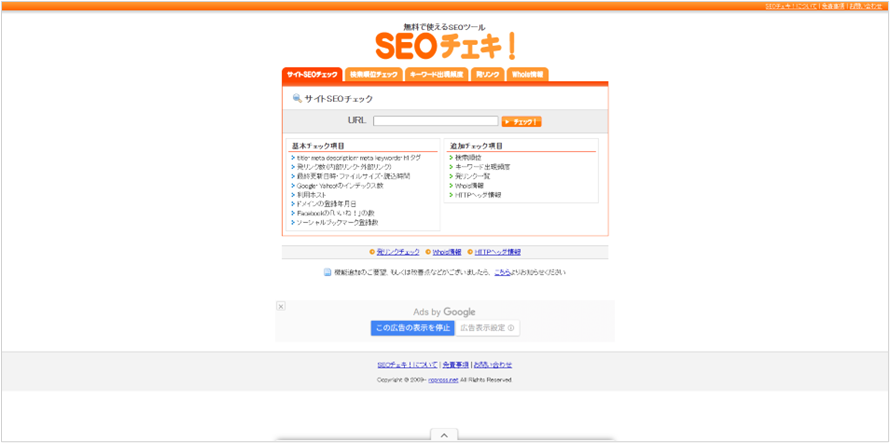This screenshot has height=443, width=890.
Task: Click the 'ドメインの登録年月日' list item
Action: coord(326,204)
